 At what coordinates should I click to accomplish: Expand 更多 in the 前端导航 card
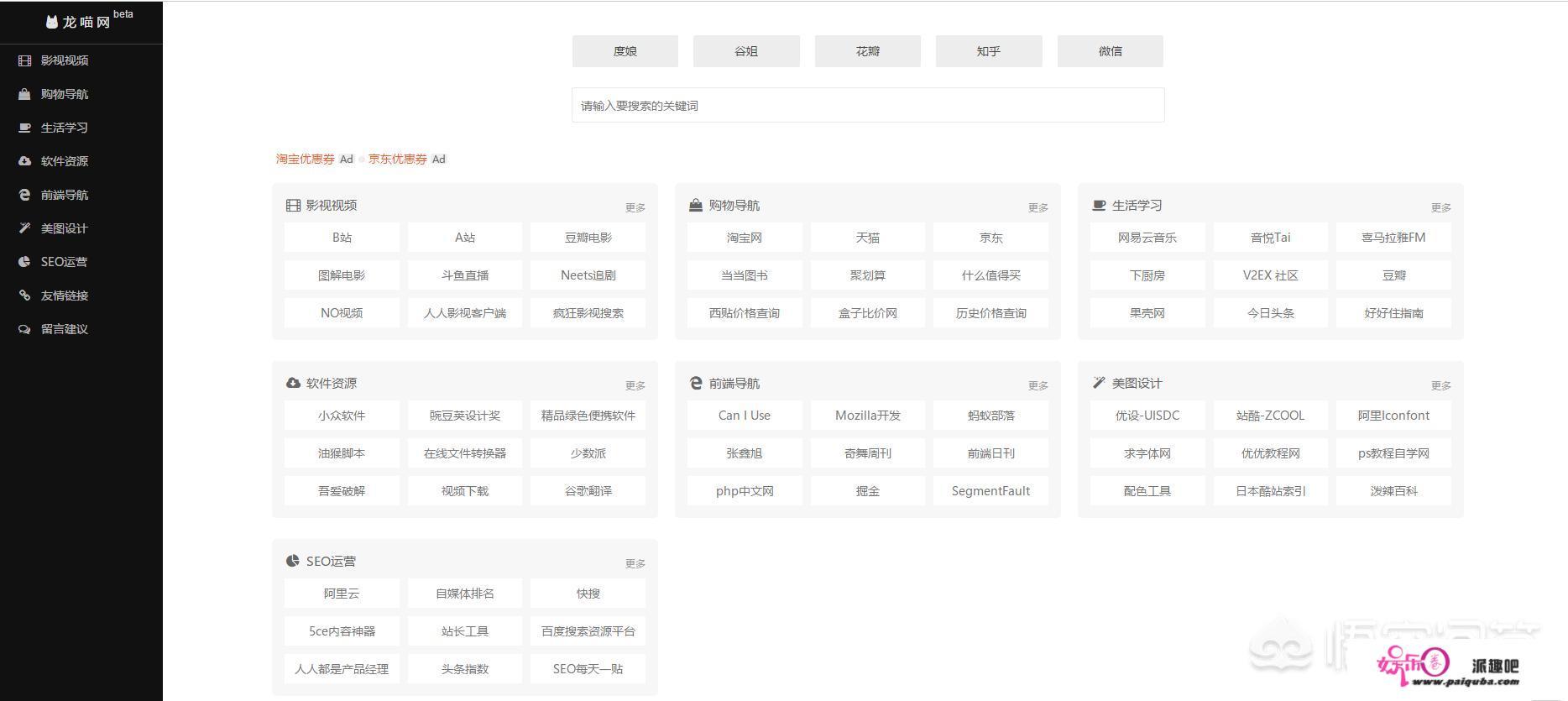(x=1038, y=385)
